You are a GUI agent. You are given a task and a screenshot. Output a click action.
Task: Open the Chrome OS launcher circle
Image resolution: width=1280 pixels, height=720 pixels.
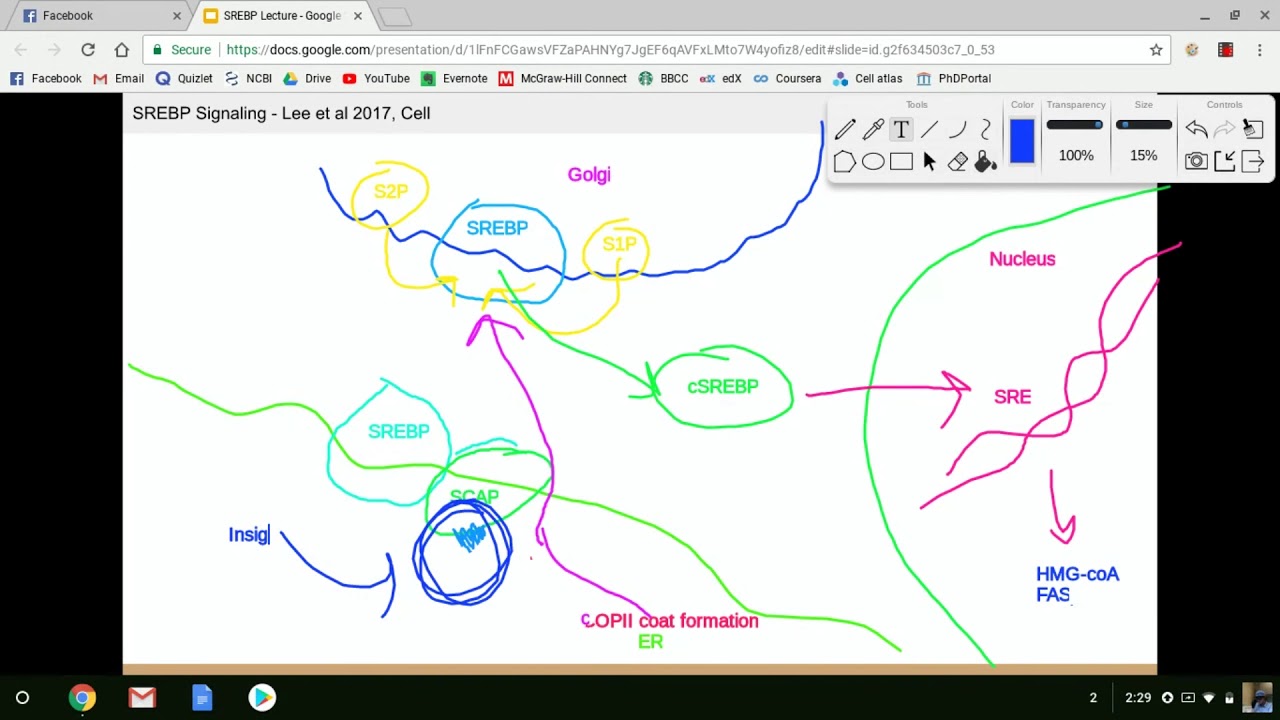[x=22, y=698]
